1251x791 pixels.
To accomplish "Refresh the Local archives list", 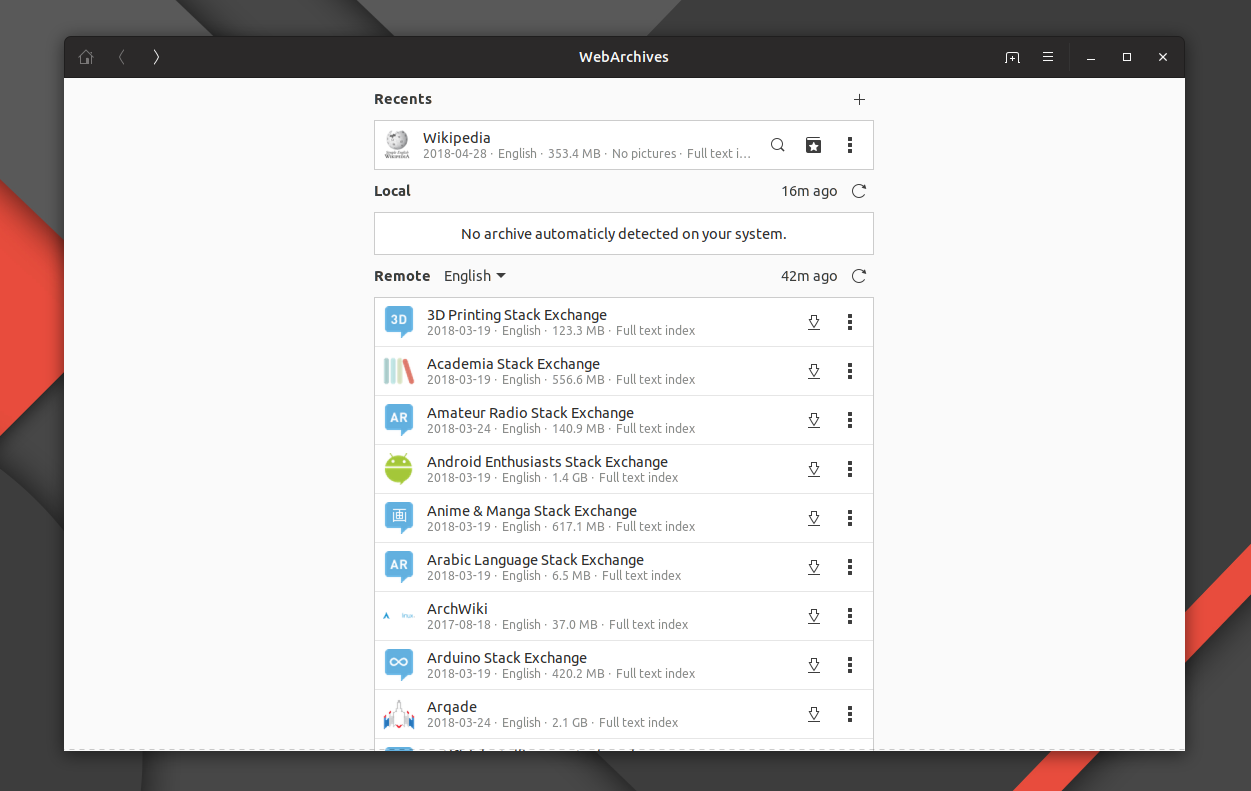I will point(859,191).
